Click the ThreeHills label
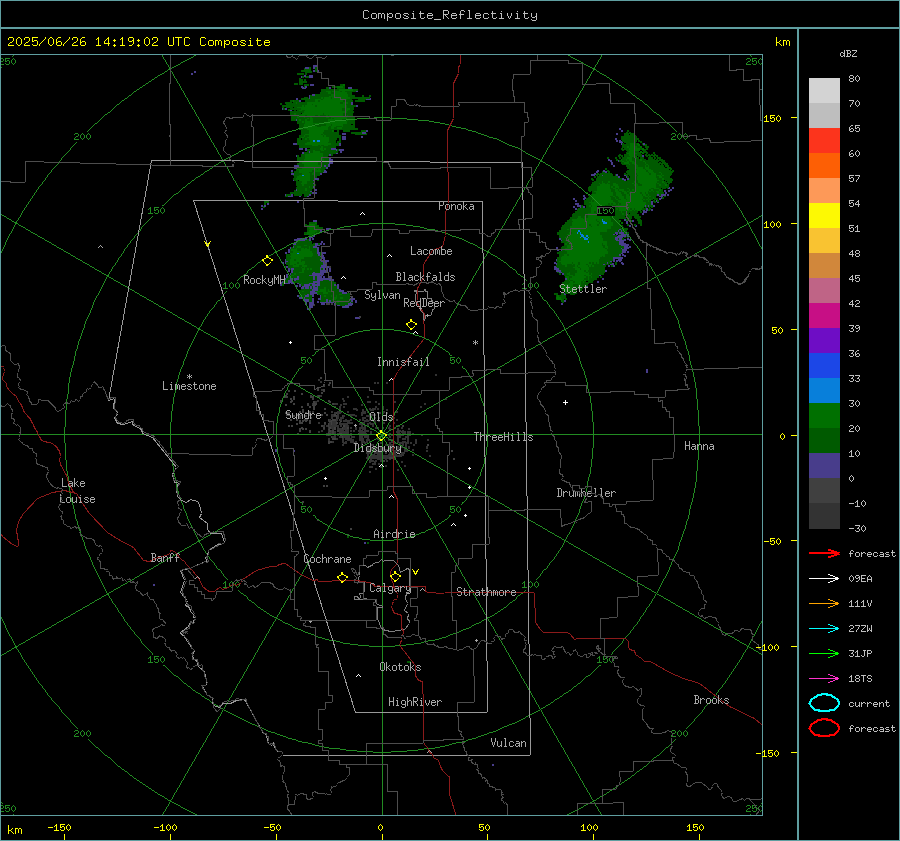Viewport: 900px width, 841px height. [503, 437]
